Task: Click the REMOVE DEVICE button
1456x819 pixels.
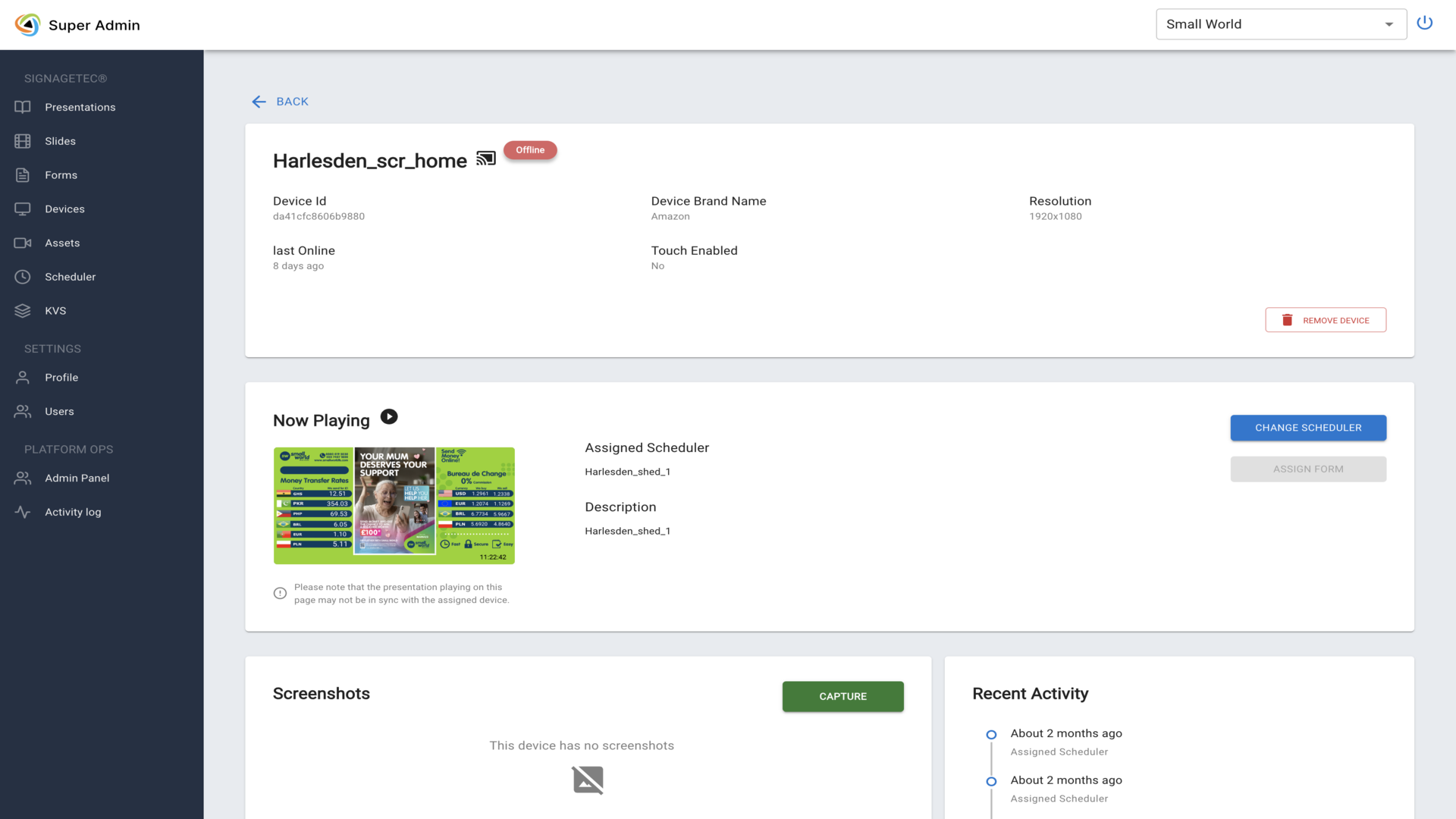Action: (x=1326, y=320)
